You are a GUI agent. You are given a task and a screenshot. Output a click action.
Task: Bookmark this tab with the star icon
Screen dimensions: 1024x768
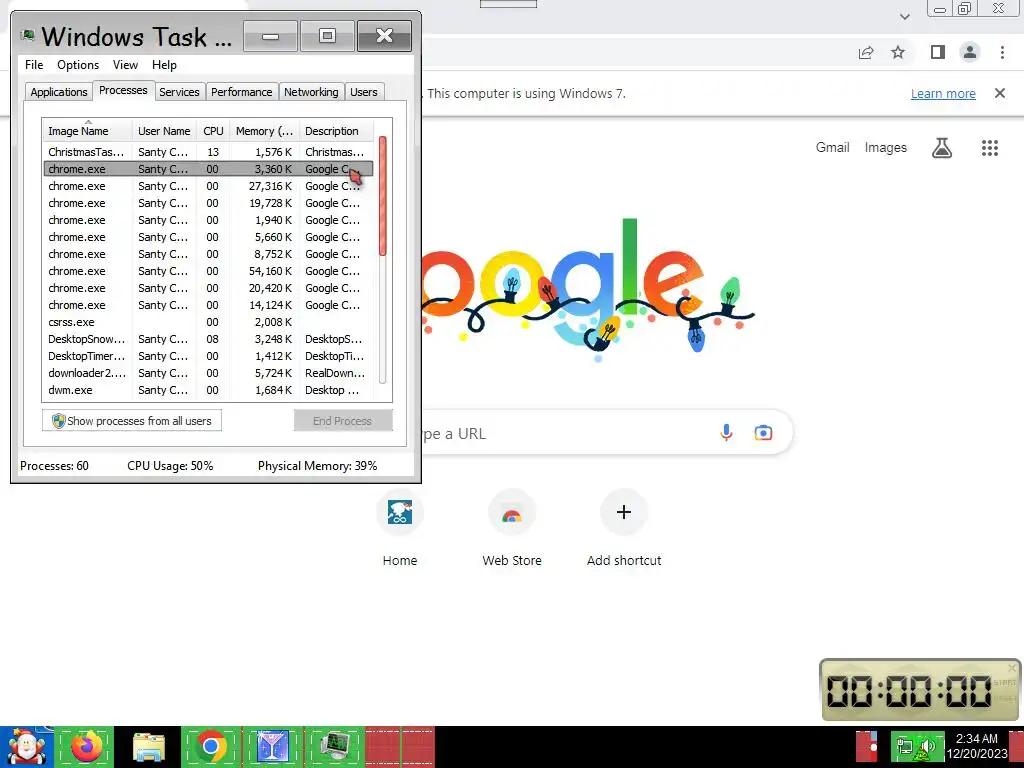coord(898,52)
